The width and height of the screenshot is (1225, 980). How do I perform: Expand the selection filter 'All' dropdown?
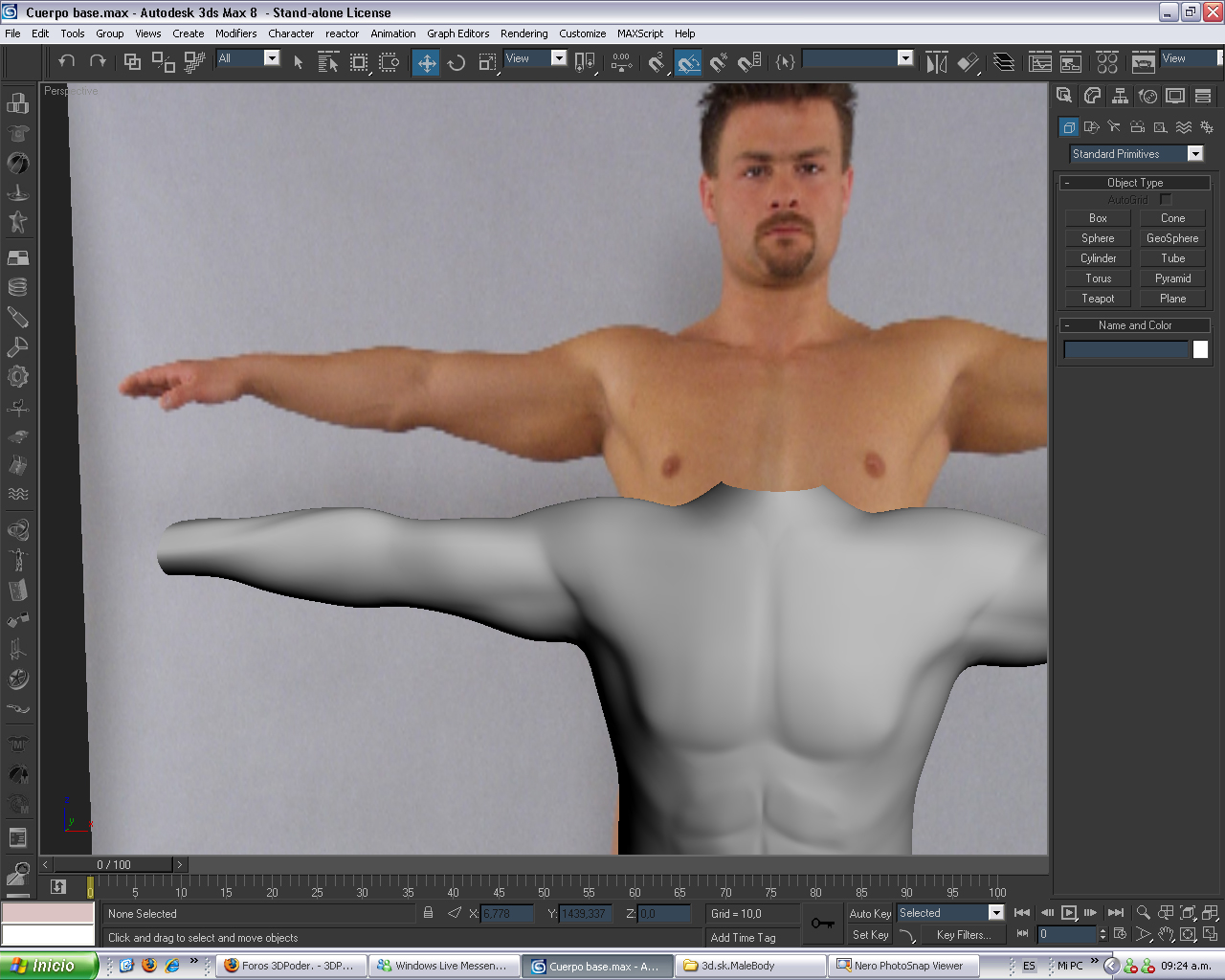click(x=272, y=58)
